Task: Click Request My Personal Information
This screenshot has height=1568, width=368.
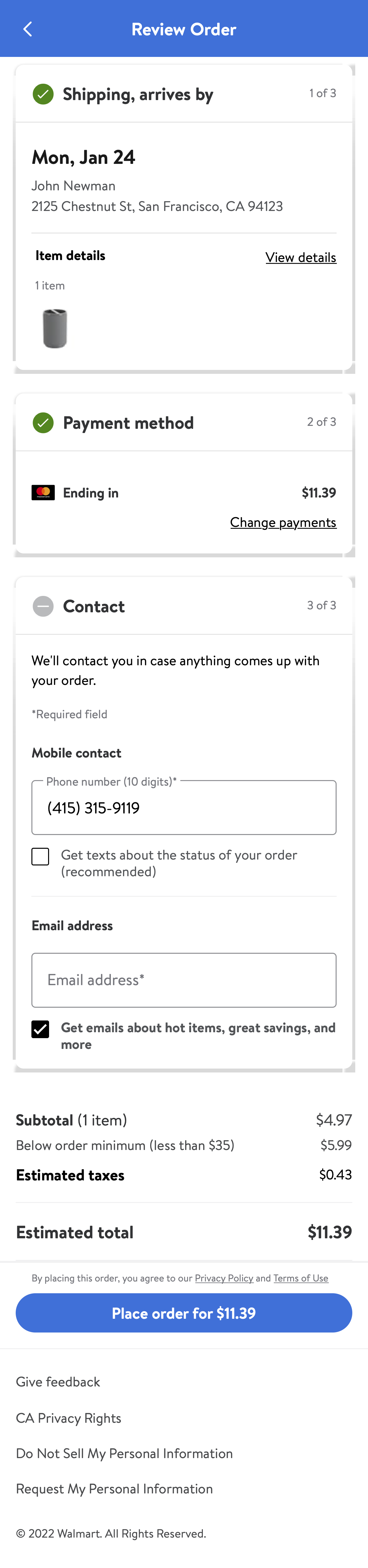Action: pyautogui.click(x=114, y=1489)
